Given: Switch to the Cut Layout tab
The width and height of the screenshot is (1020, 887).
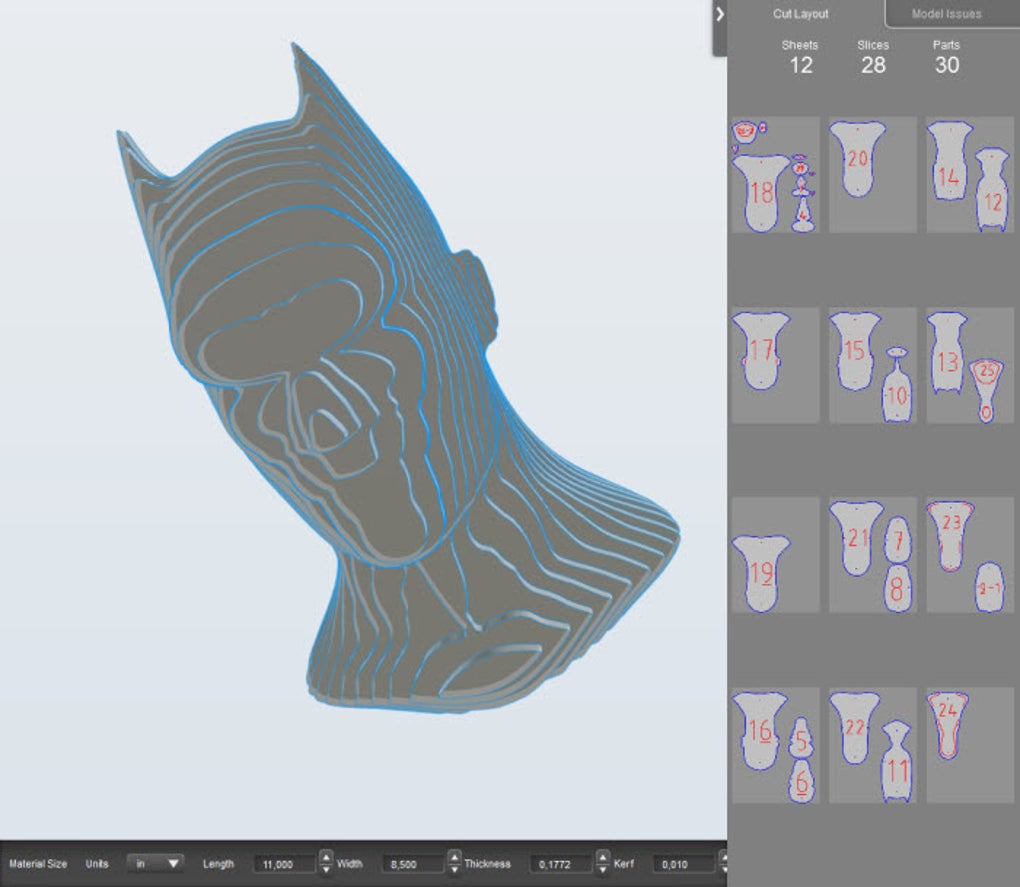Looking at the screenshot, I should coord(801,14).
